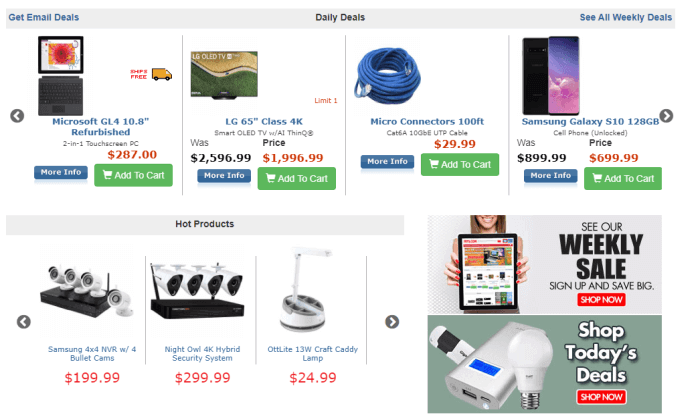
Task: Open Night Owl 4K Hybrid Security System link
Action: 202,354
